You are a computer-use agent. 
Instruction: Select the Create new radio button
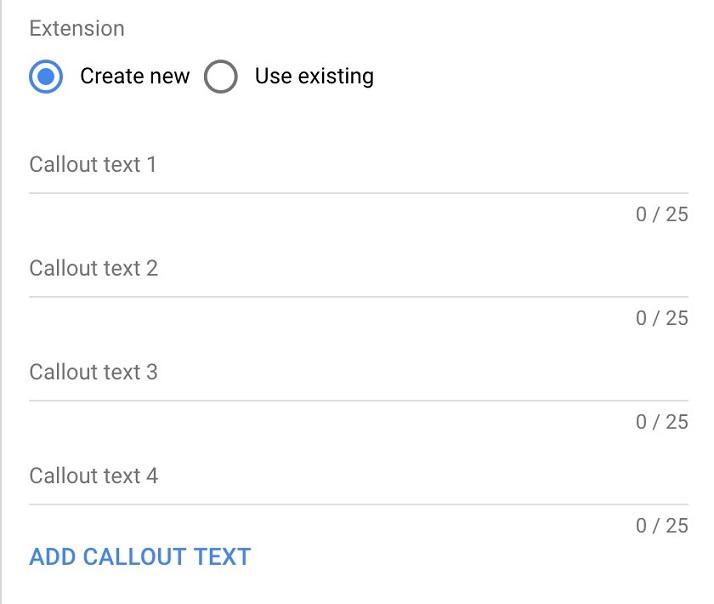pyautogui.click(x=46, y=77)
